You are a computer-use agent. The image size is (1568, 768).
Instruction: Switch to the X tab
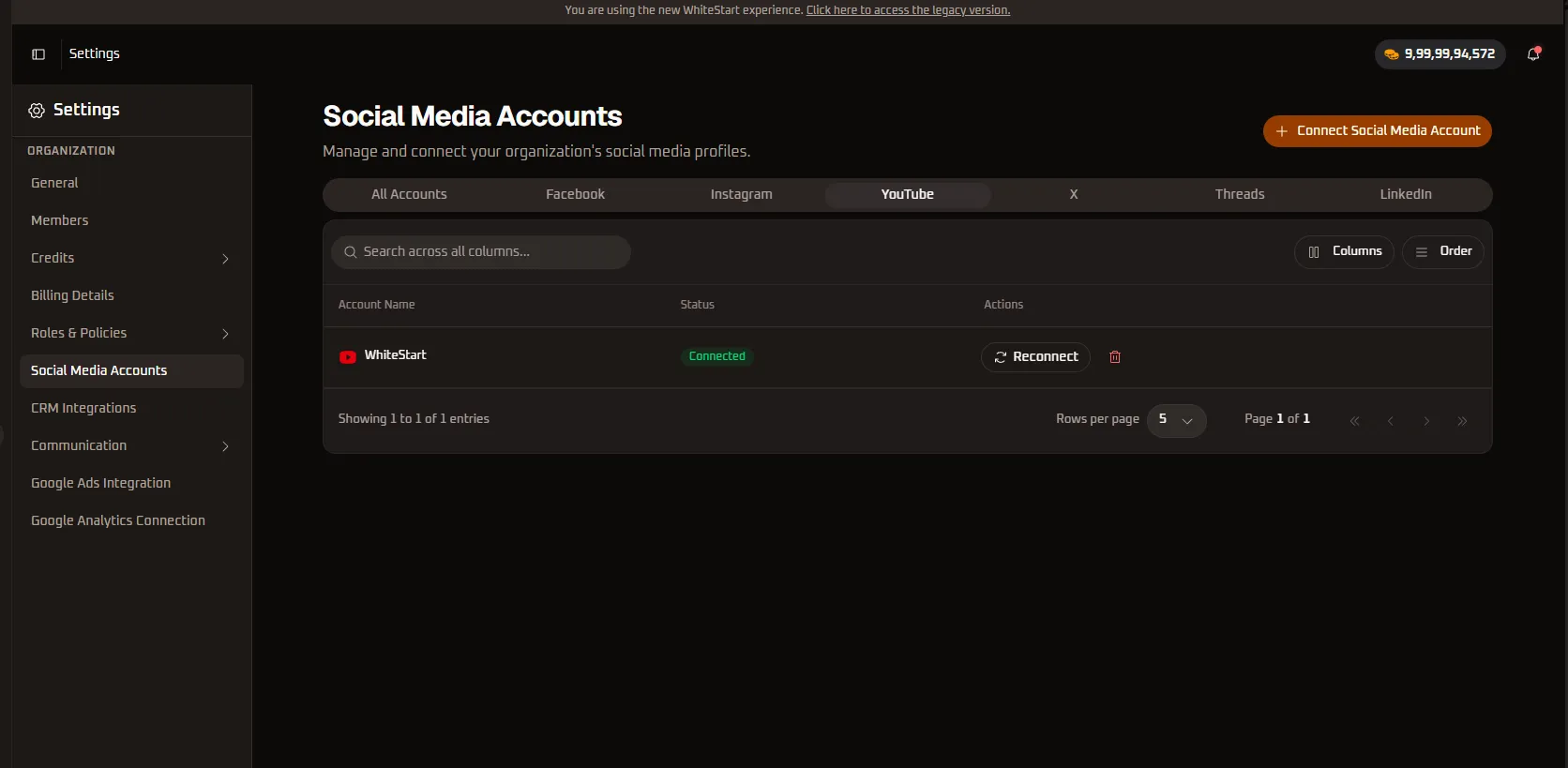pyautogui.click(x=1074, y=195)
